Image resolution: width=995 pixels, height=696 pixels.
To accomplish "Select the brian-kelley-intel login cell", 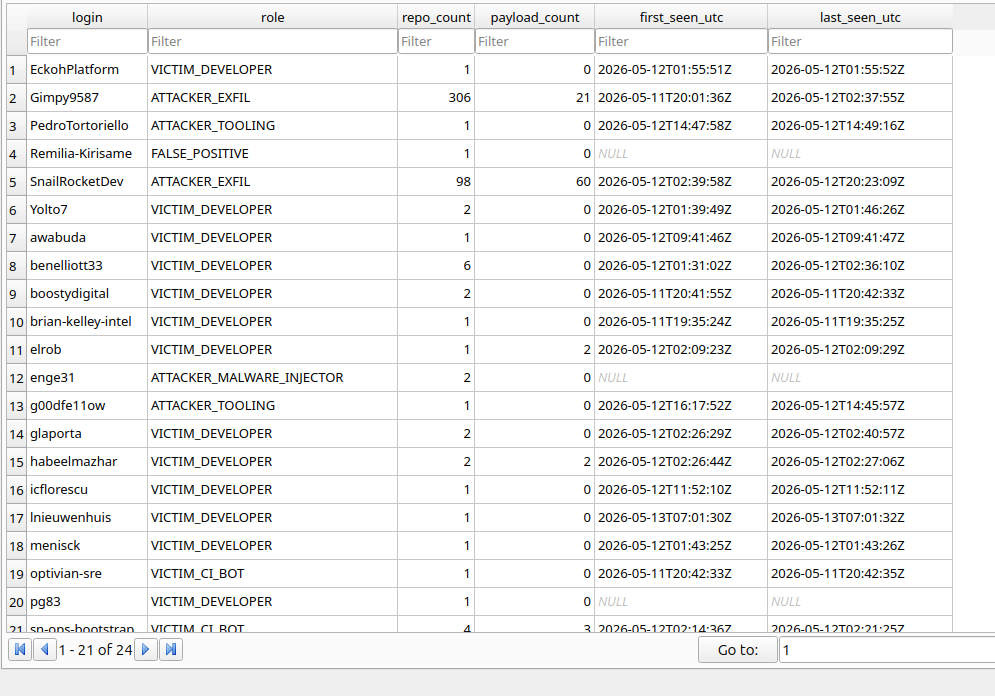I will point(87,322).
